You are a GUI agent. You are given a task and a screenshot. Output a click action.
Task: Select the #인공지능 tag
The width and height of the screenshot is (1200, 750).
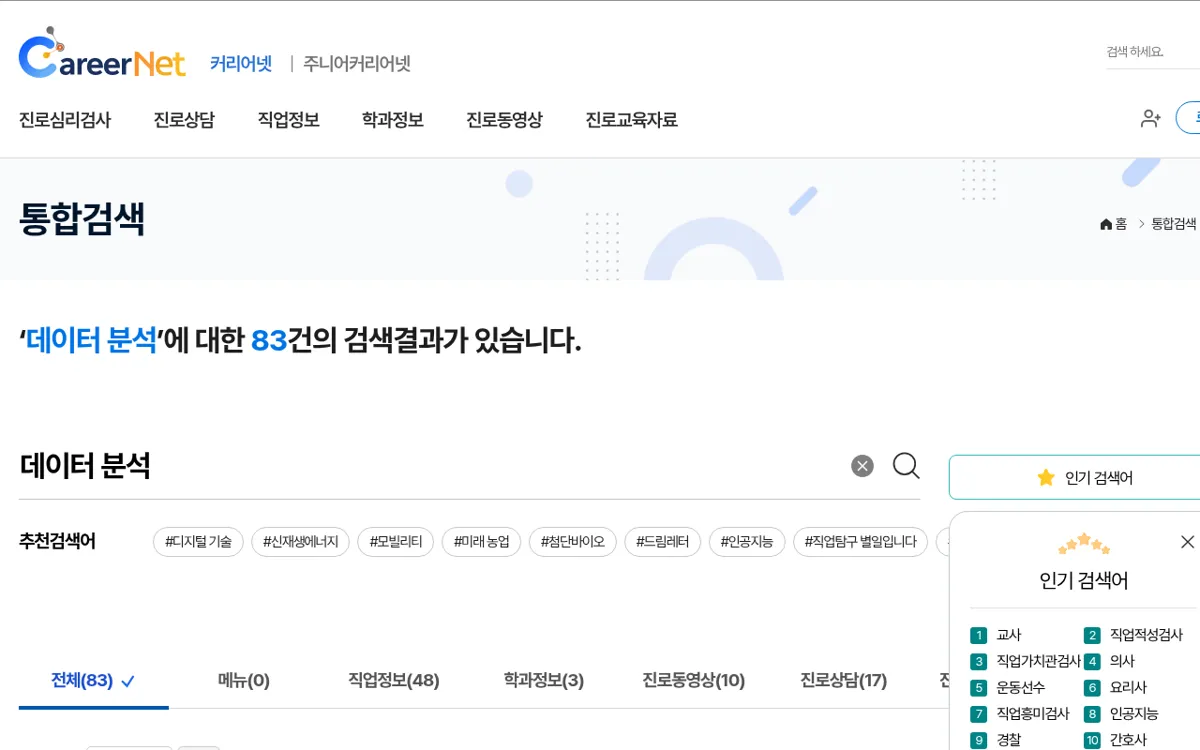(x=747, y=542)
